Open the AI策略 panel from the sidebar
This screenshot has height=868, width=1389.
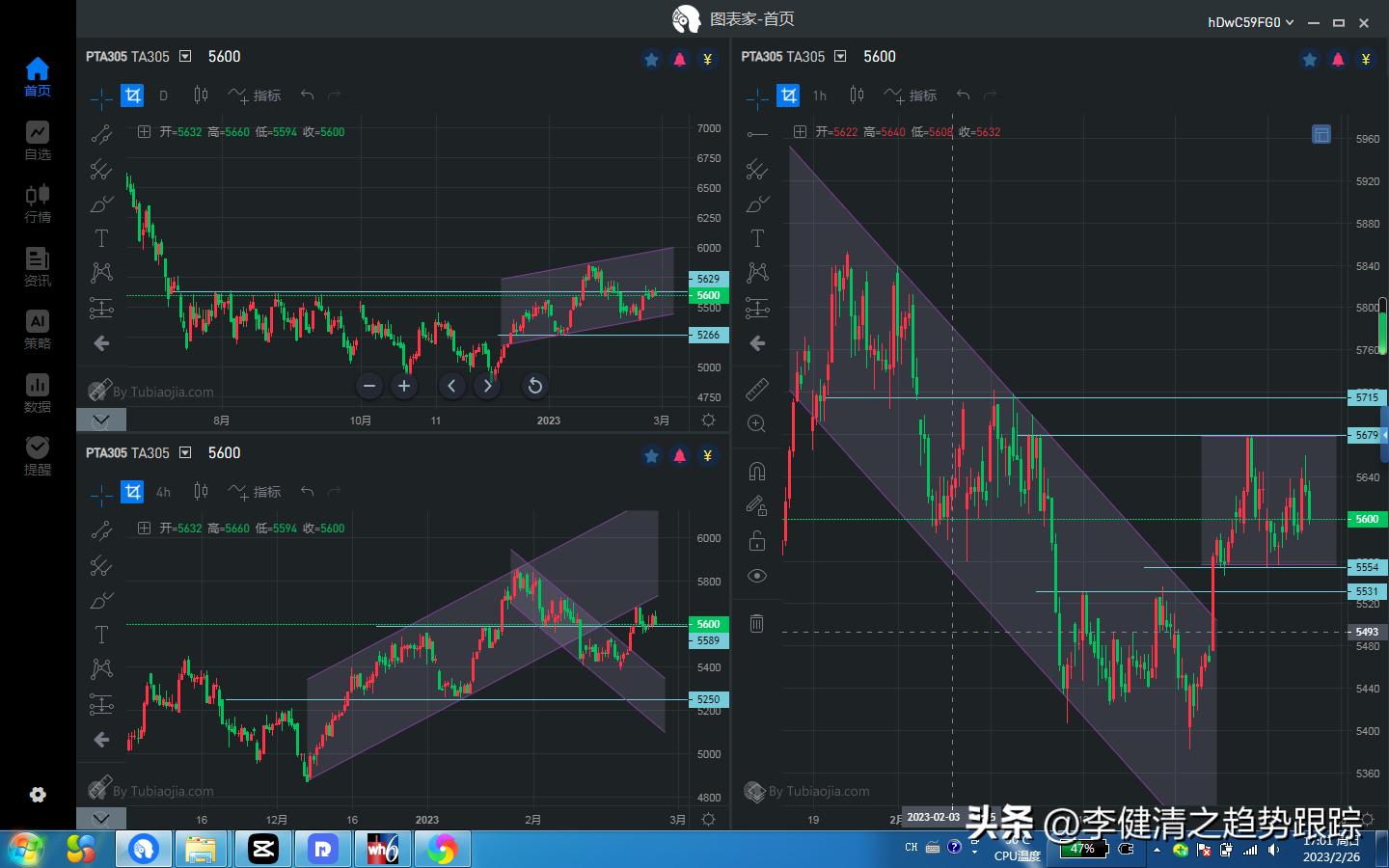[37, 329]
